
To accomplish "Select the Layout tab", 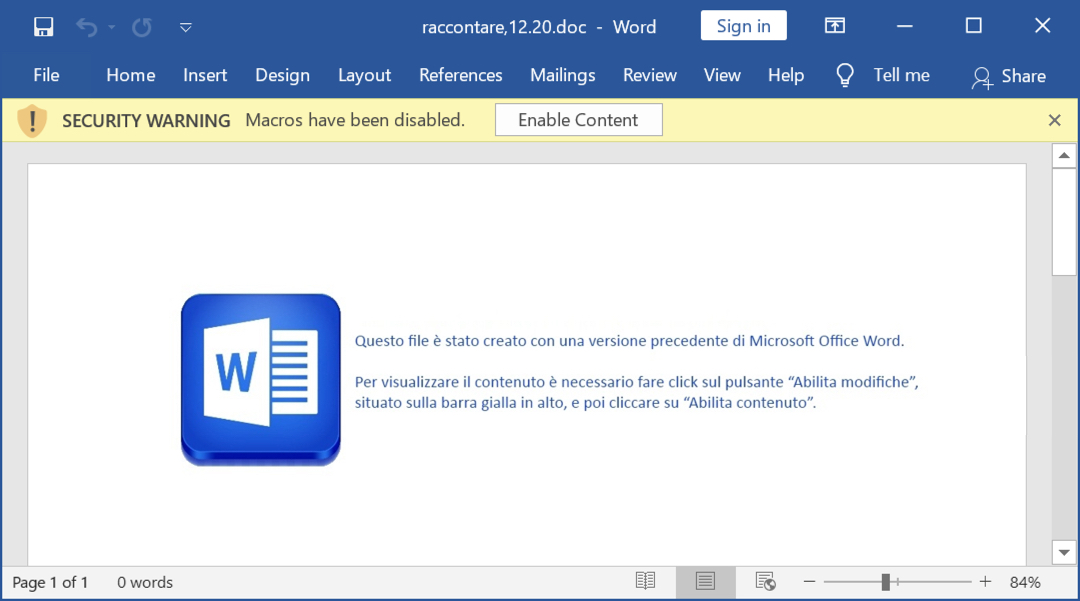I will pos(364,75).
